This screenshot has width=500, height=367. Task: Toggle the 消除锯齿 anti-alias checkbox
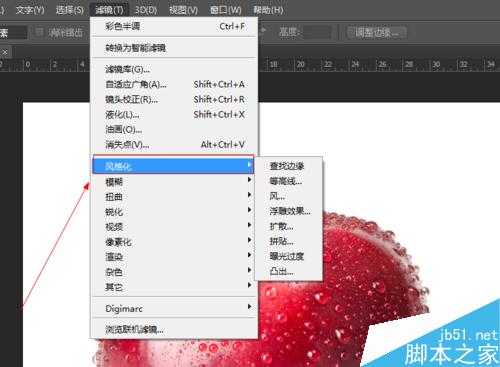pos(39,32)
